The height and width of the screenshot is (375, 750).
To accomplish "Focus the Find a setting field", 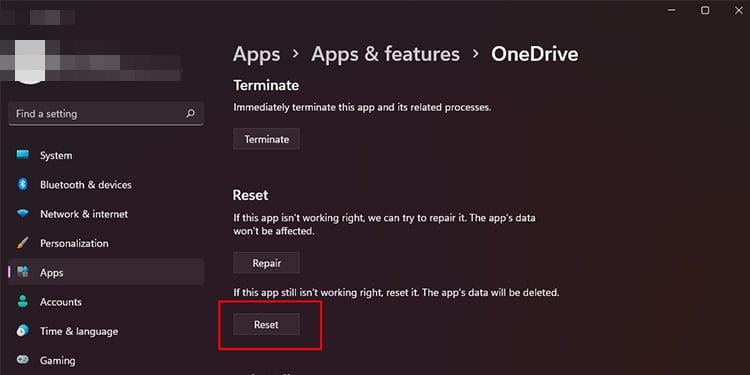I will tap(106, 114).
